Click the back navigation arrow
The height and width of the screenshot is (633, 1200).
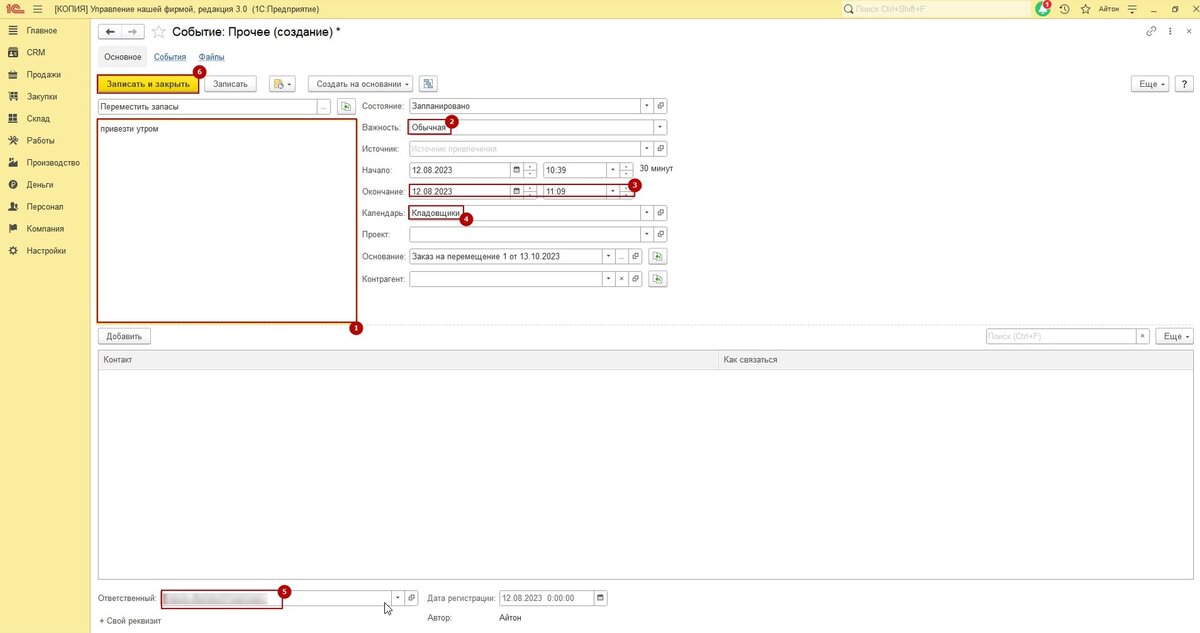point(110,32)
